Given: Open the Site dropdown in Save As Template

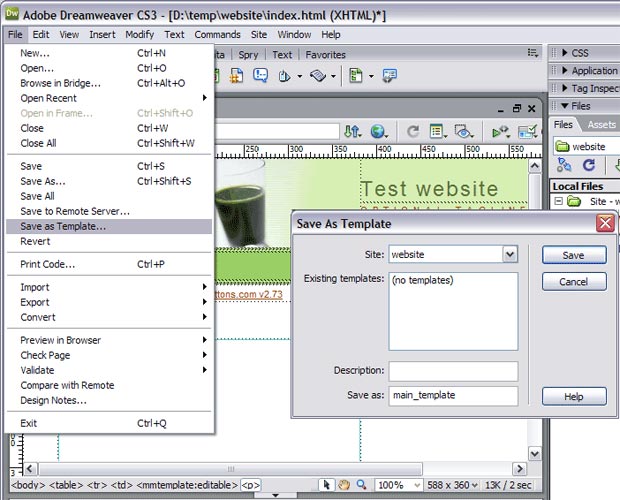Looking at the screenshot, I should (510, 254).
